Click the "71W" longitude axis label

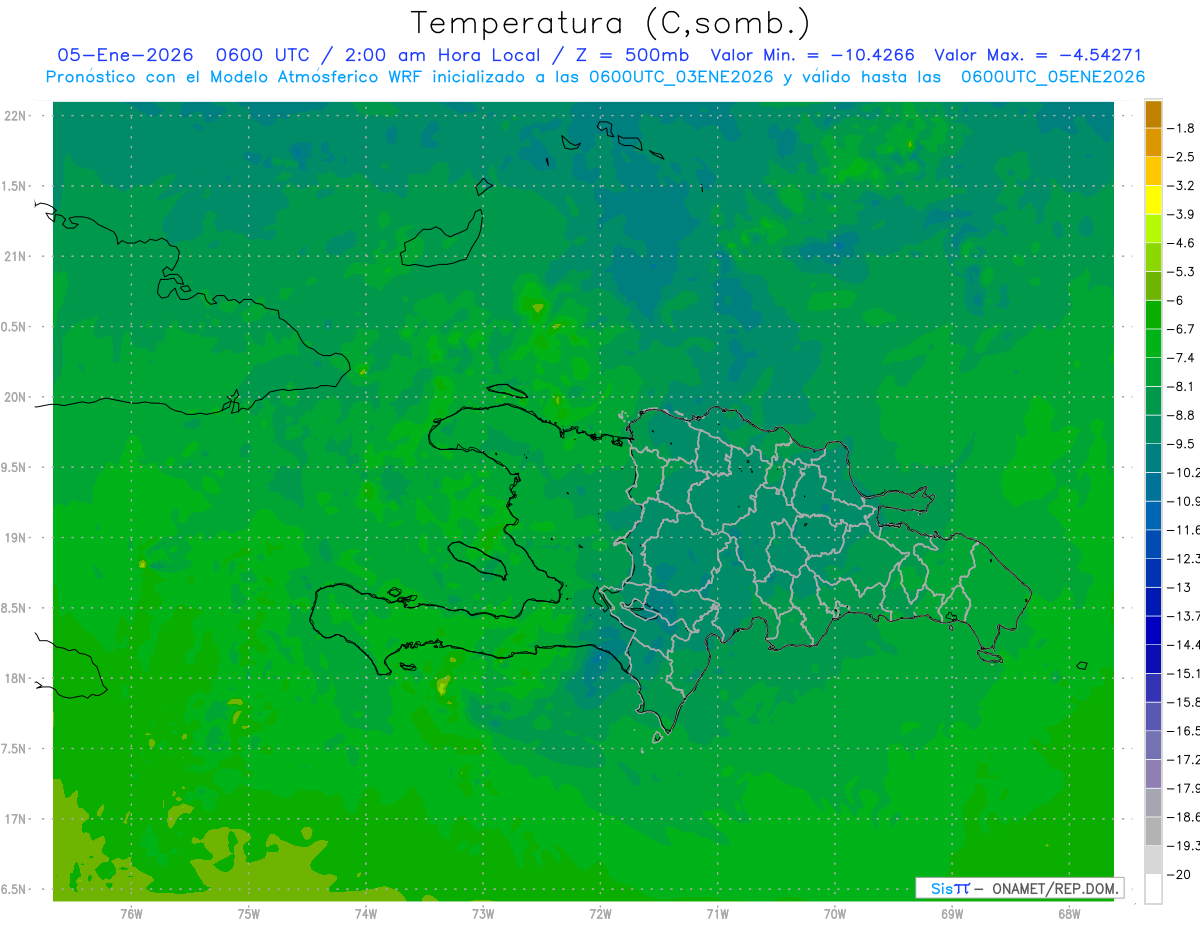[x=717, y=914]
